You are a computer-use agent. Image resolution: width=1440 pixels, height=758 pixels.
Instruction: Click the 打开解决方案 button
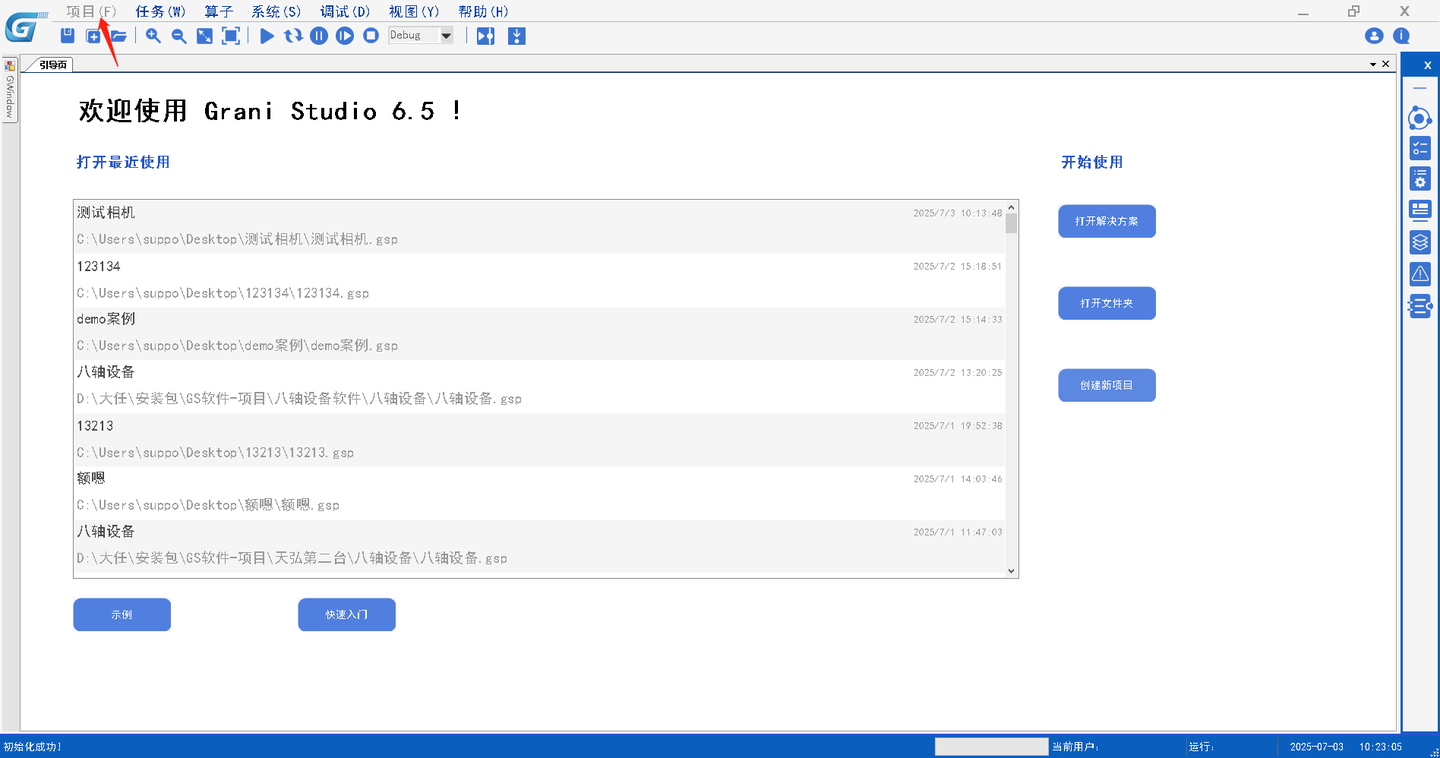click(x=1107, y=221)
